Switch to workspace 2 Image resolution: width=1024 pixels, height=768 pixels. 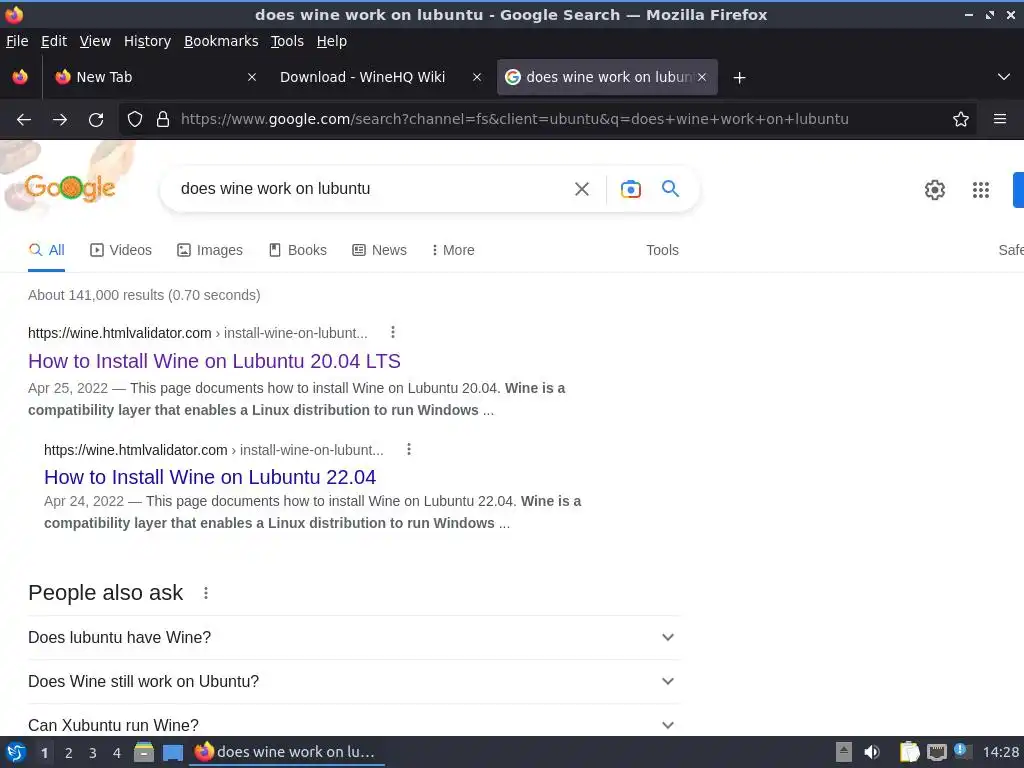coord(69,753)
